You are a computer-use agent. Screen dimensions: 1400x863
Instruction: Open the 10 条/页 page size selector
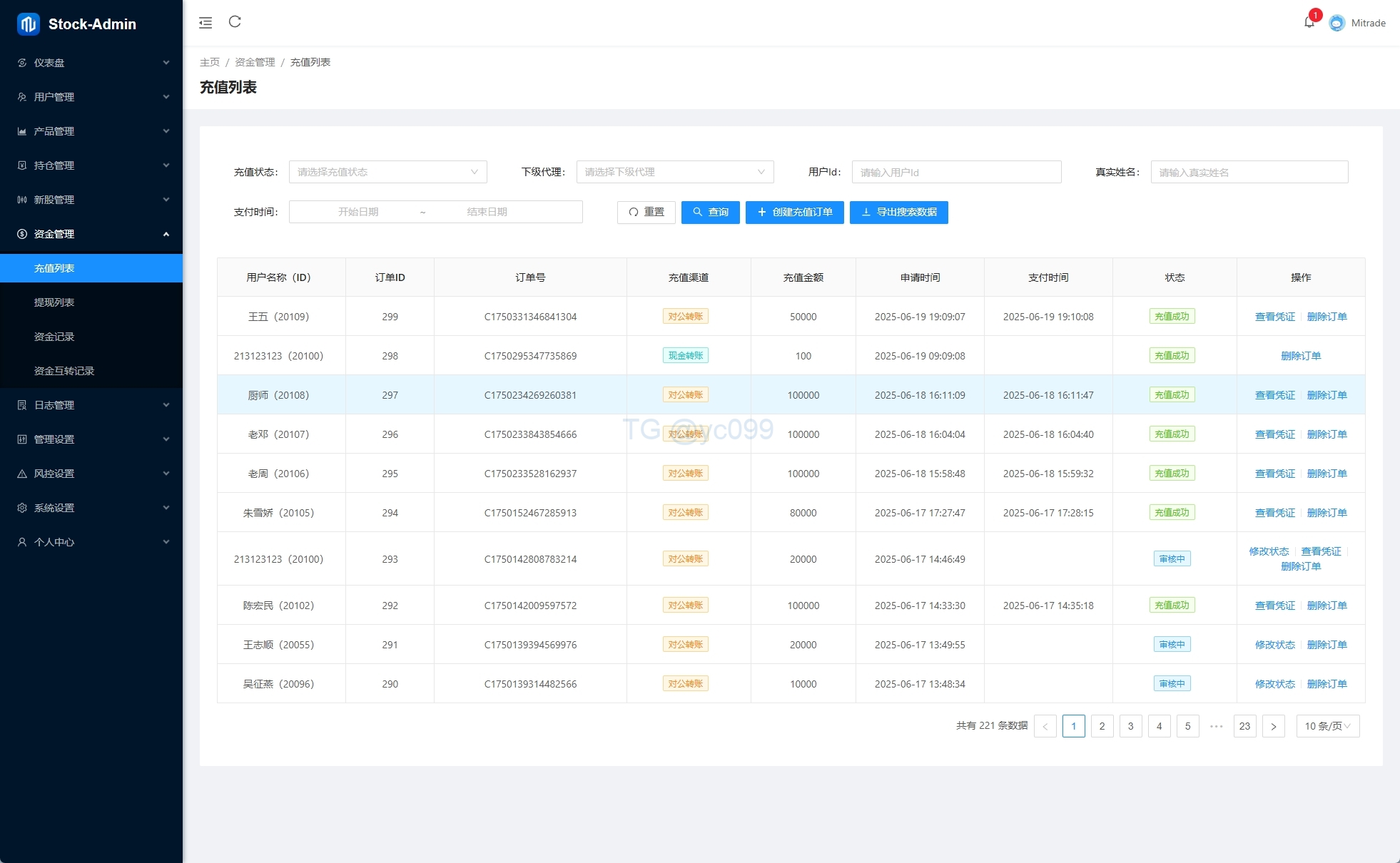point(1327,726)
